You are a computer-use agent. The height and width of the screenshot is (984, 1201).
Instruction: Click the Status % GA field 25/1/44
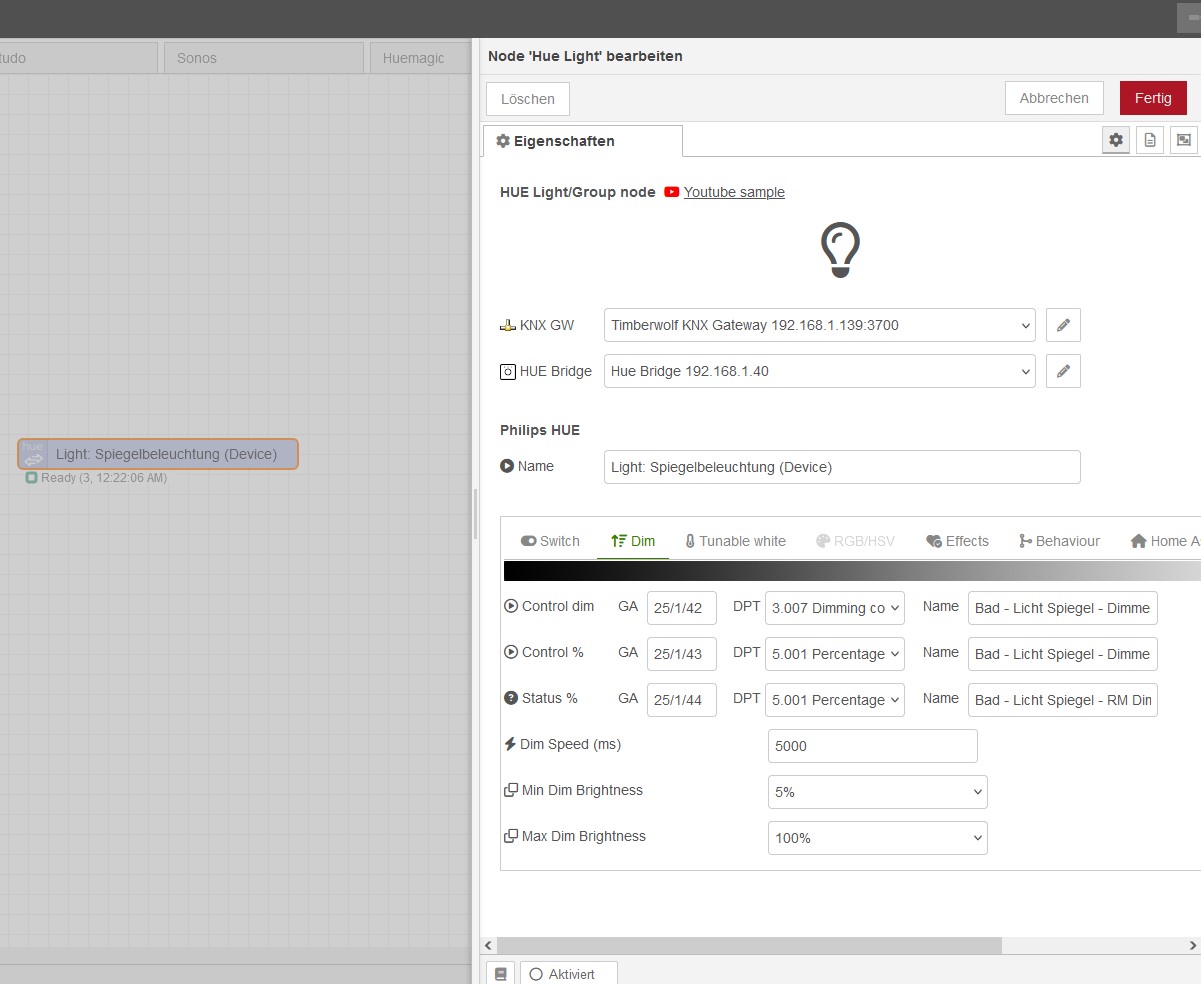682,700
